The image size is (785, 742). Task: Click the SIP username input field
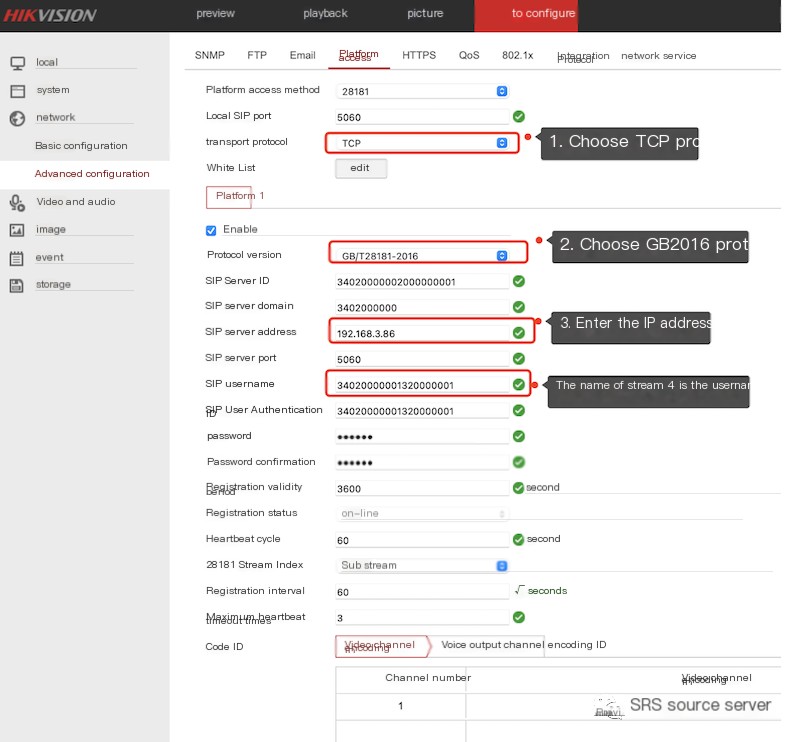coord(422,385)
